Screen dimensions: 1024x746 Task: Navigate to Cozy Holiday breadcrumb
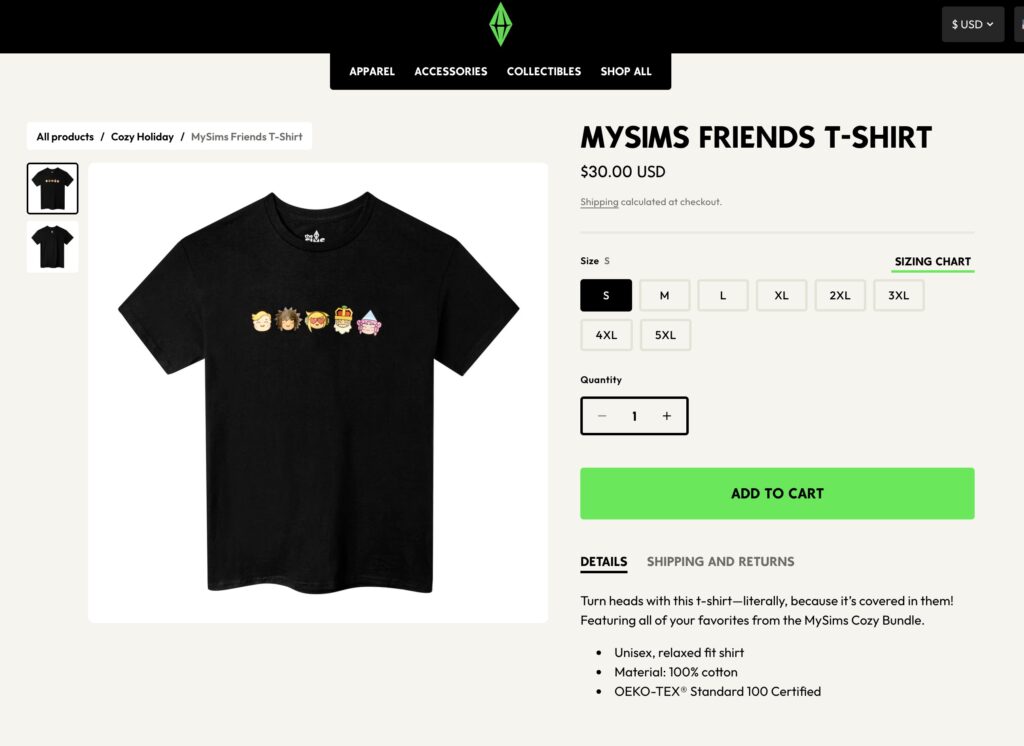tap(142, 137)
